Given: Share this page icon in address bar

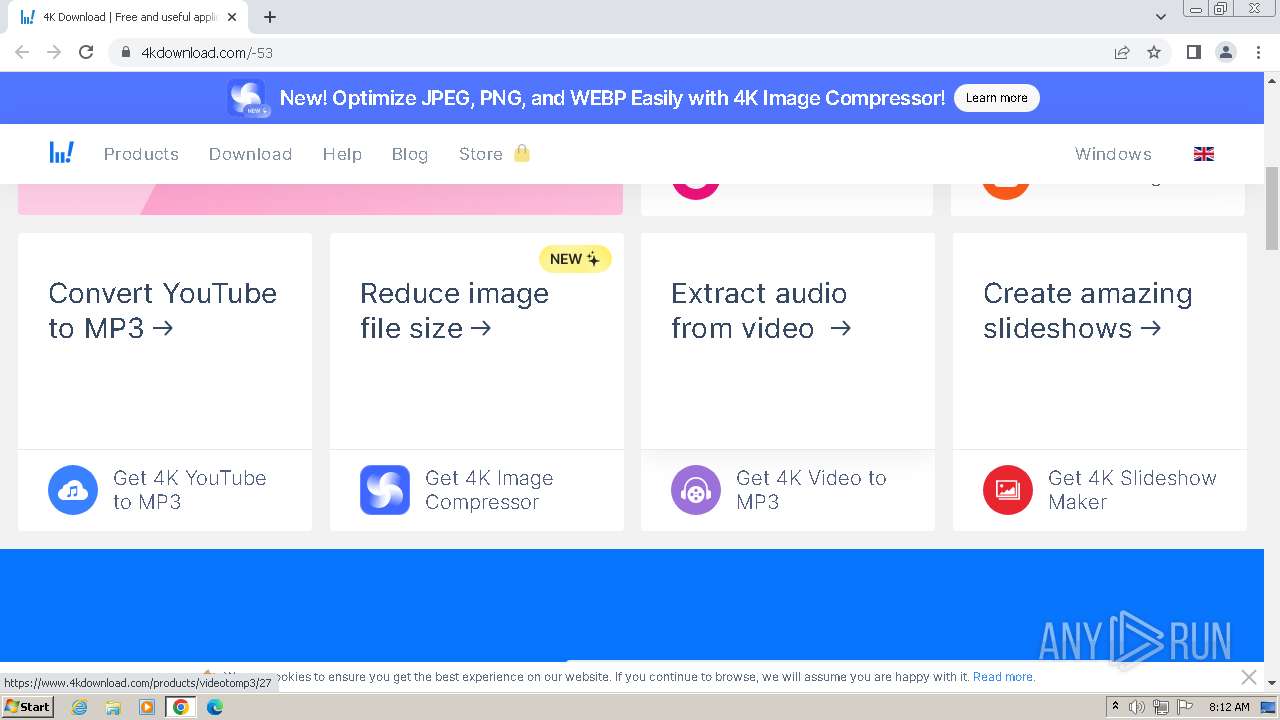Looking at the screenshot, I should [x=1122, y=52].
